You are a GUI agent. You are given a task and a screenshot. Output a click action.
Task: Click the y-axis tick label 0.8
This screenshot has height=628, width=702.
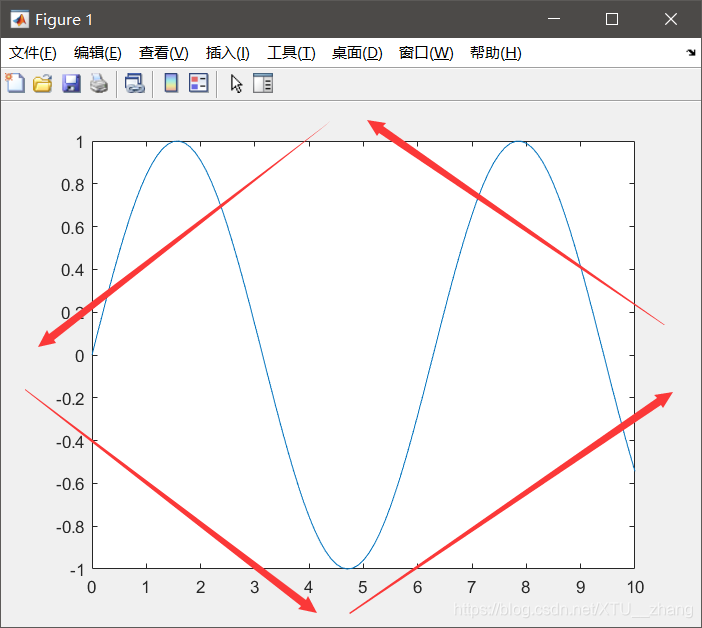pyautogui.click(x=73, y=185)
